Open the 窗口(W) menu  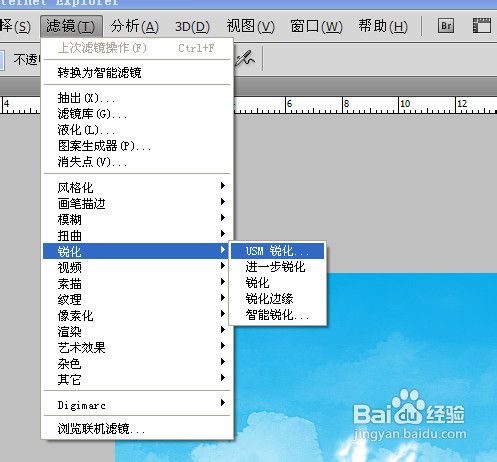[316, 26]
